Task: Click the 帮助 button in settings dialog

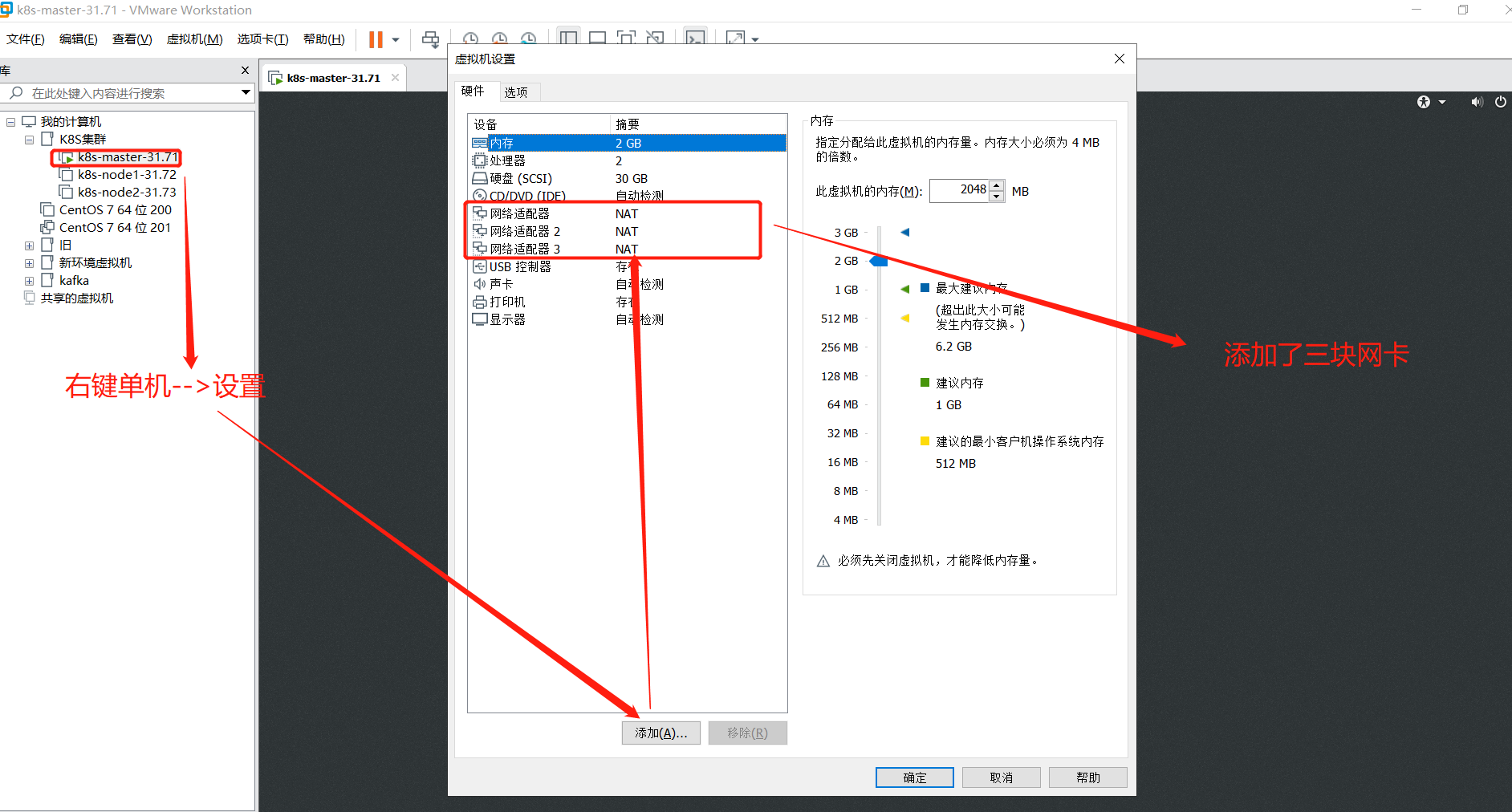Action: pos(1087,777)
